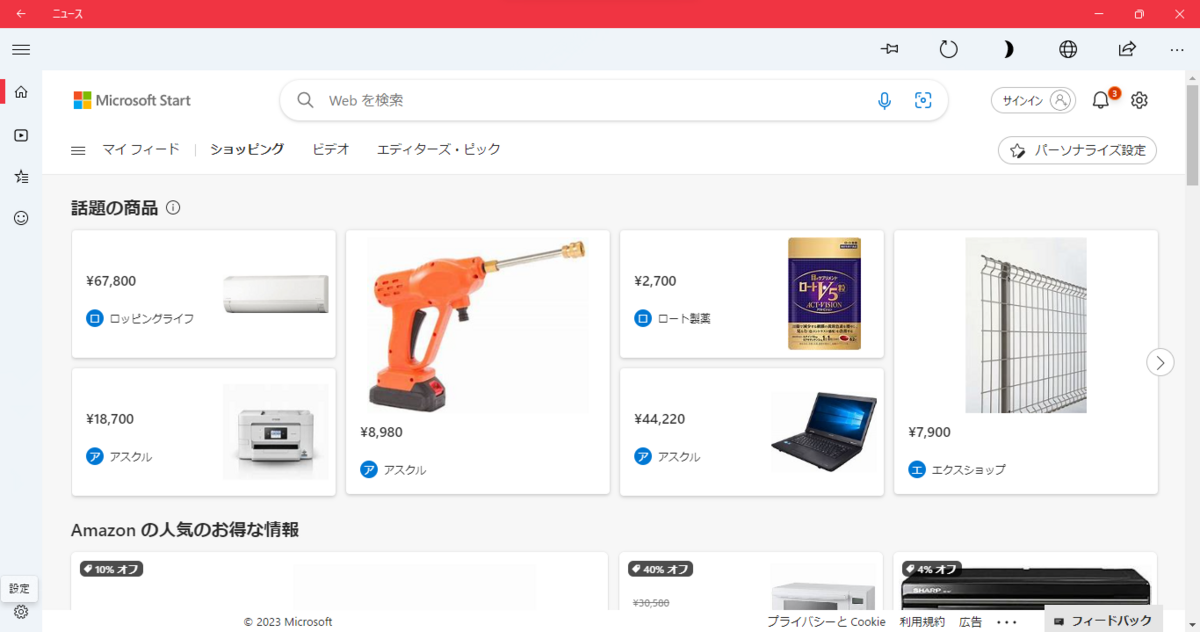This screenshot has height=632, width=1200.
Task: Open the 広告 footer link
Action: coord(971,621)
